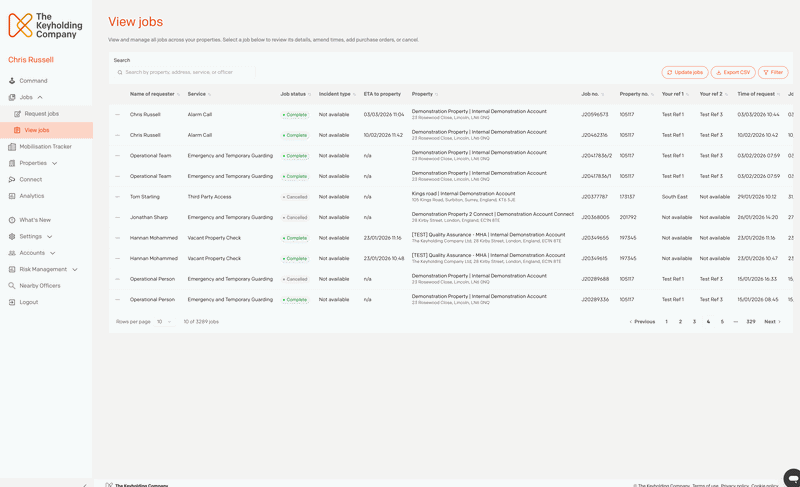Click the sort icon beside Property header
Screen dimensions: 800x487
pos(437,94)
